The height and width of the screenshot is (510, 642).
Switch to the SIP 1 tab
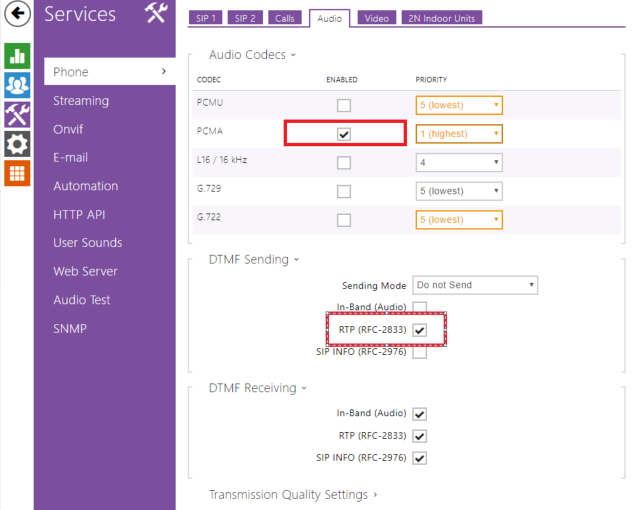205,18
